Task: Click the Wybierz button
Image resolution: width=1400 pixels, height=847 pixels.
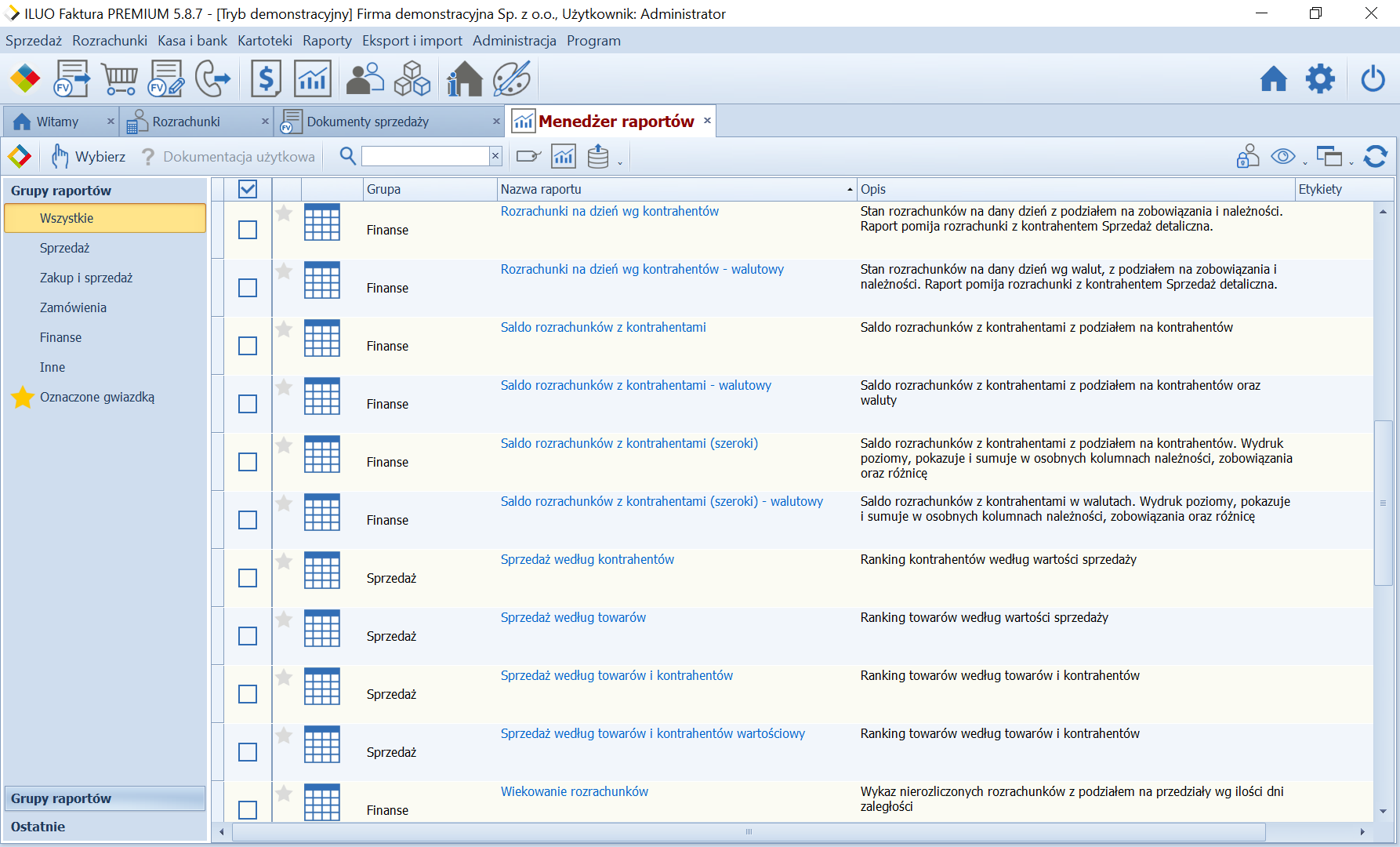Action: pyautogui.click(x=89, y=156)
